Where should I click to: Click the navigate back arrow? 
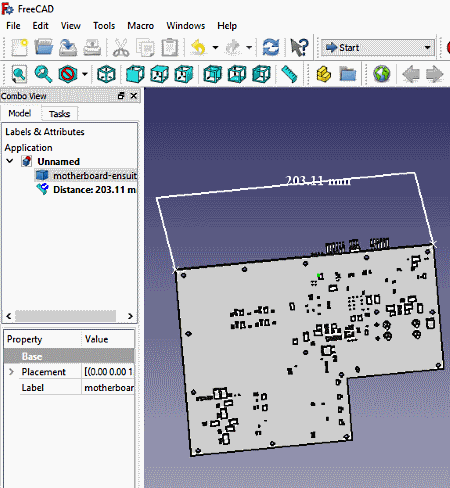tap(411, 74)
